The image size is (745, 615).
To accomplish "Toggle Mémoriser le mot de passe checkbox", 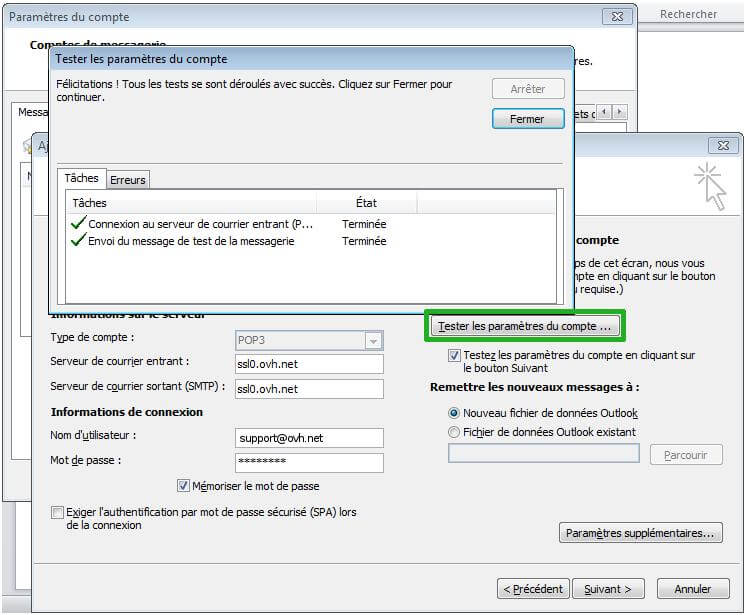I will click(183, 486).
